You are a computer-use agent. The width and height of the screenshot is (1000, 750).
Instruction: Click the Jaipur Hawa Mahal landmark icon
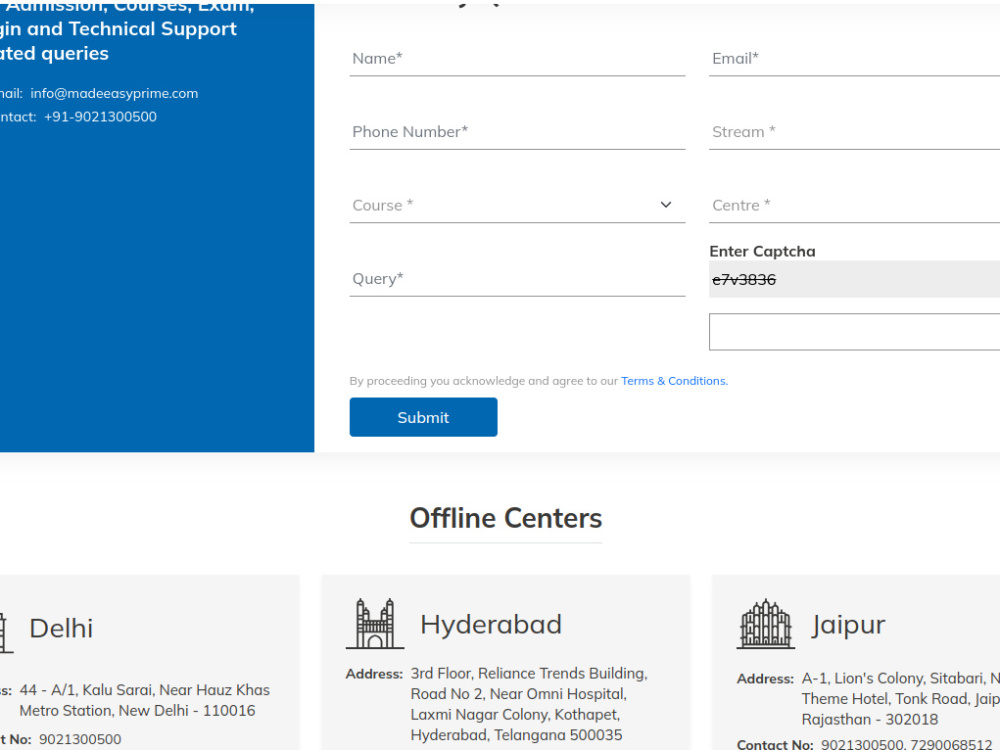[x=765, y=623]
